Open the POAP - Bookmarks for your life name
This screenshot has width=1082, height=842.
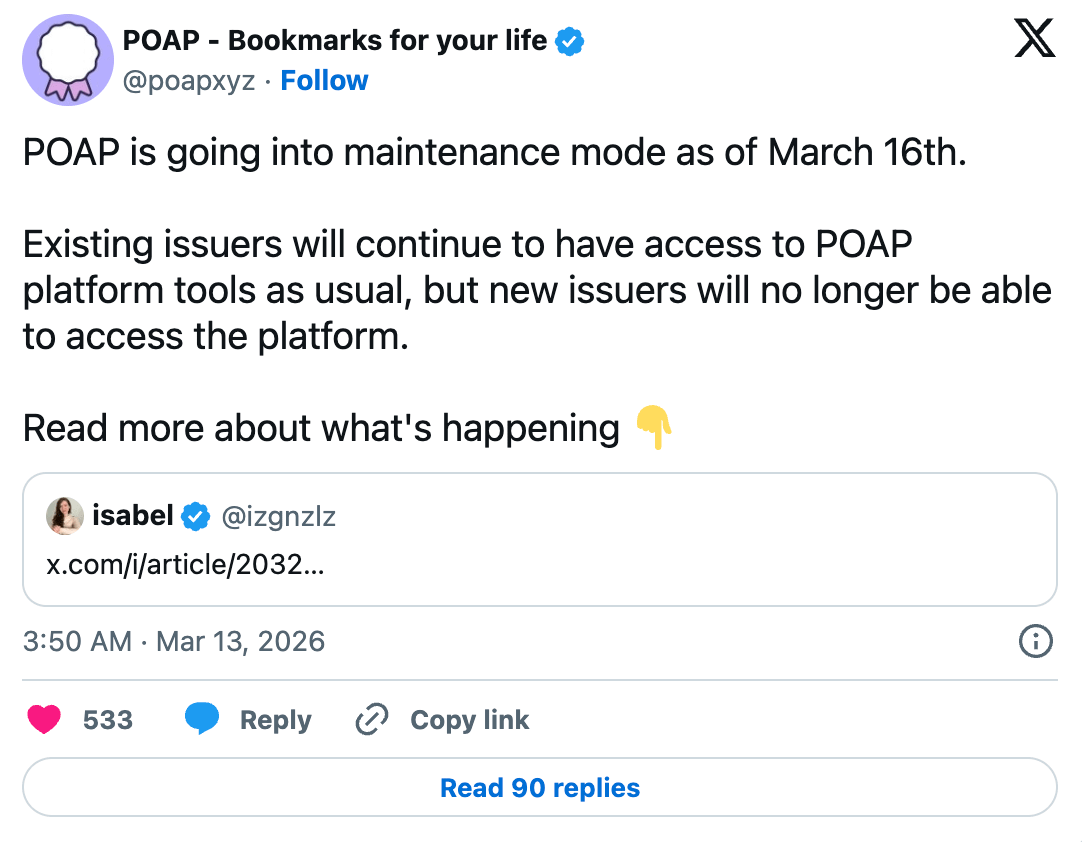(334, 41)
